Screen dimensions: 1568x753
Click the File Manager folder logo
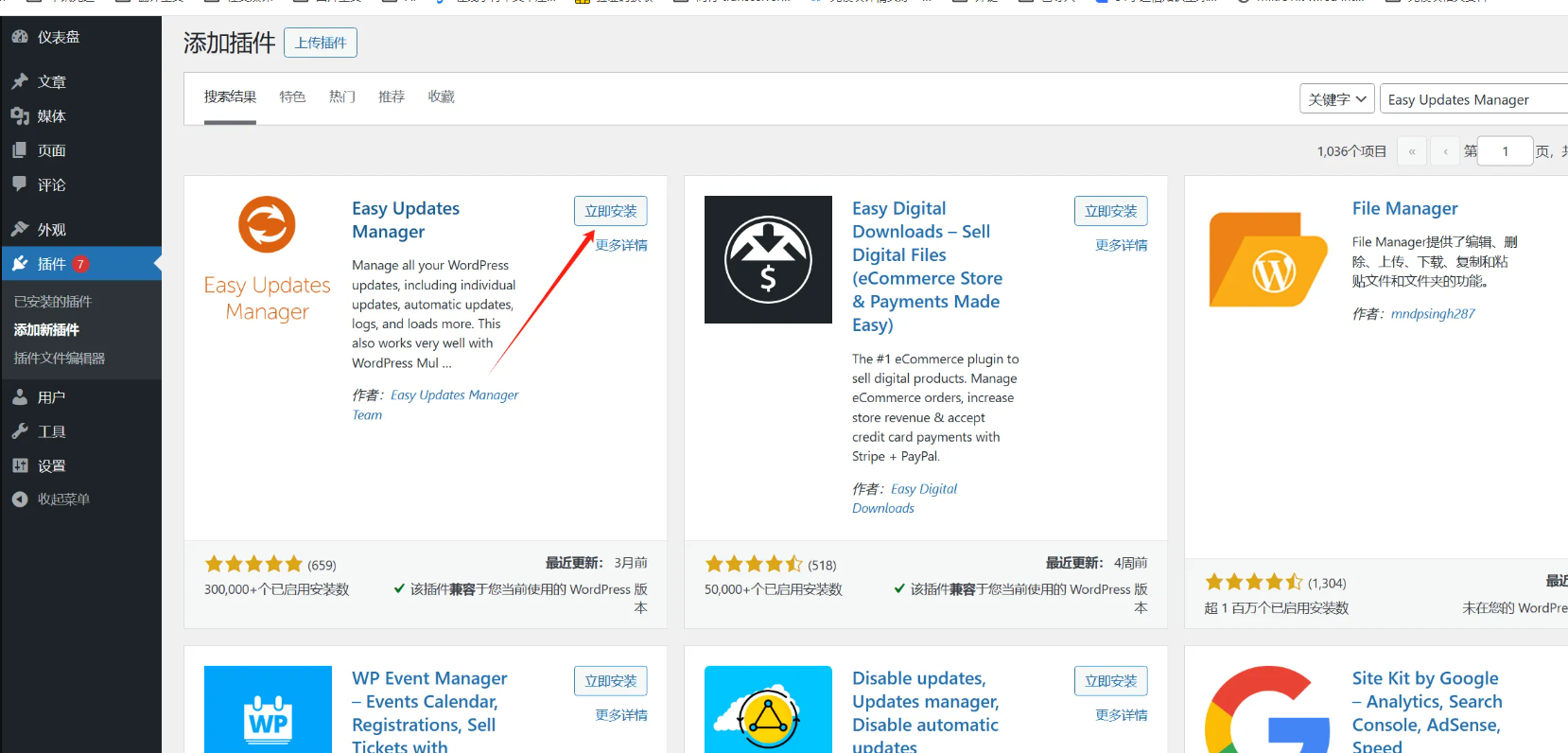click(x=1269, y=259)
